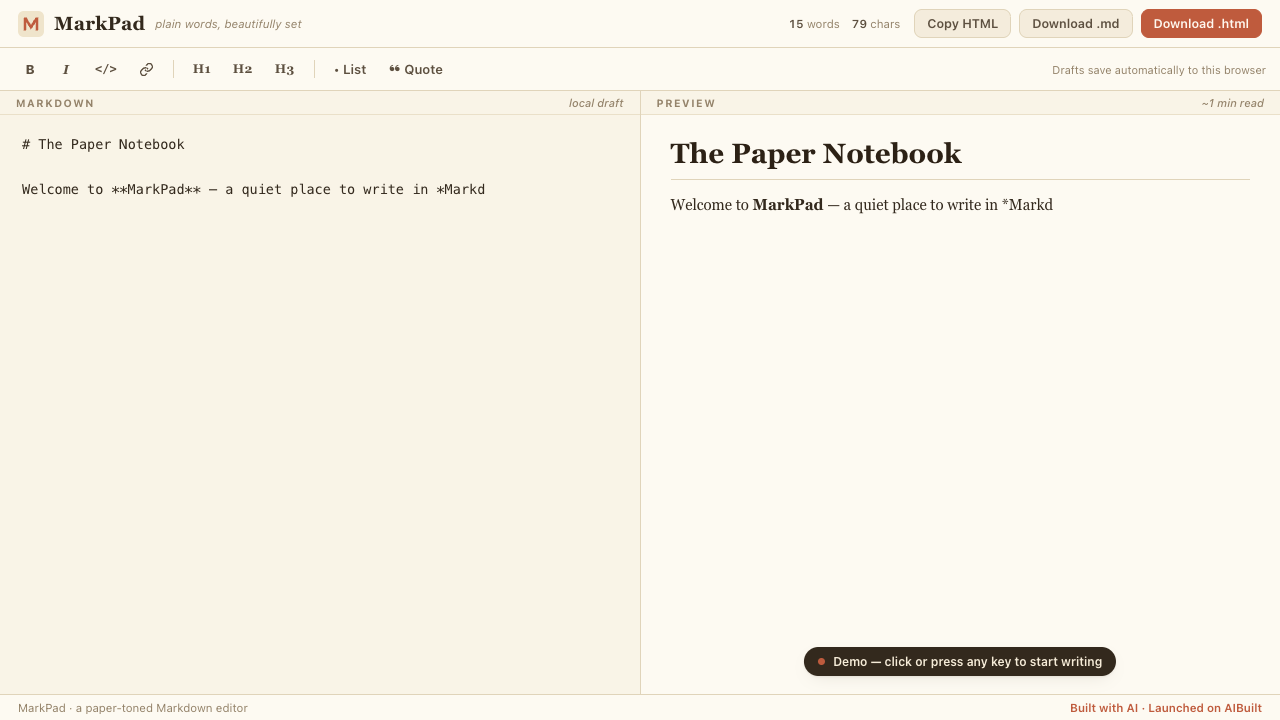The height and width of the screenshot is (720, 1280).
Task: Copy the document as HTML
Action: tap(962, 24)
